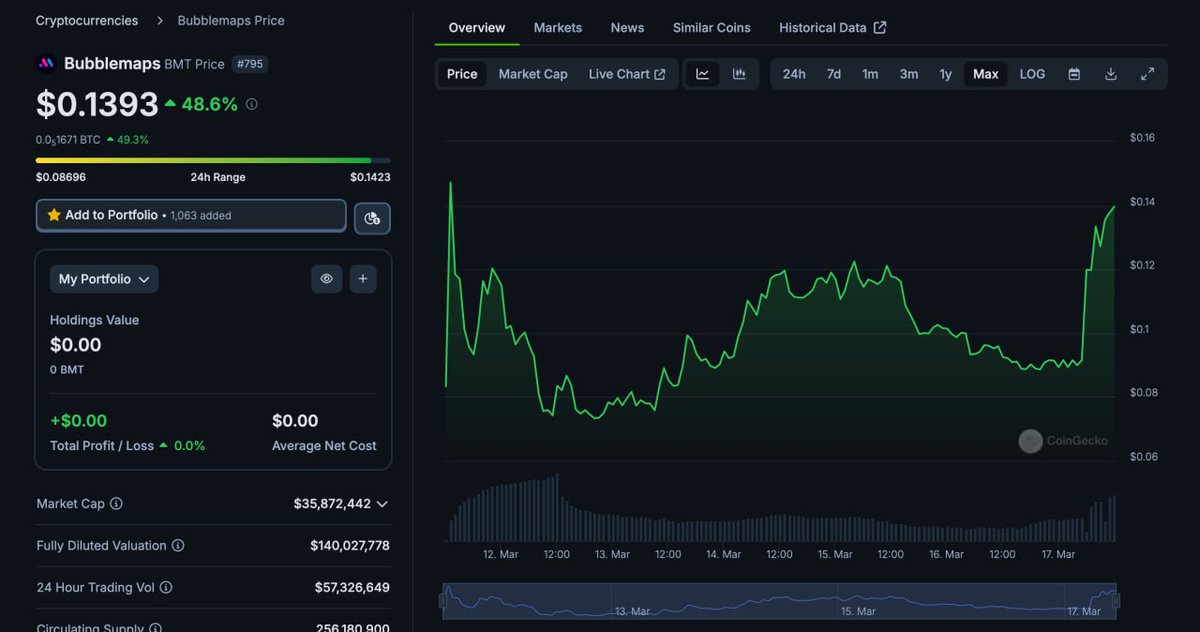The image size is (1200, 632).
Task: Click the Add to Portfolio button
Action: [x=191, y=215]
